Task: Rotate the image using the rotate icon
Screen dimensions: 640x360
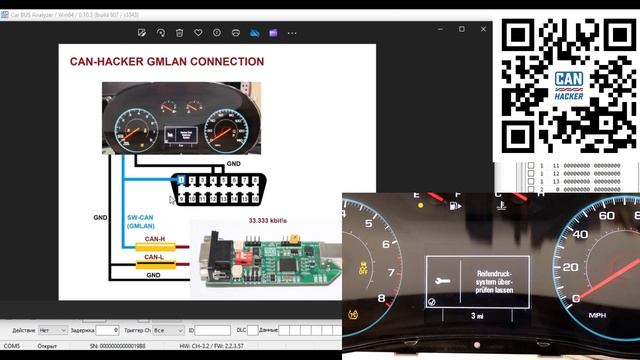Action: [161, 33]
